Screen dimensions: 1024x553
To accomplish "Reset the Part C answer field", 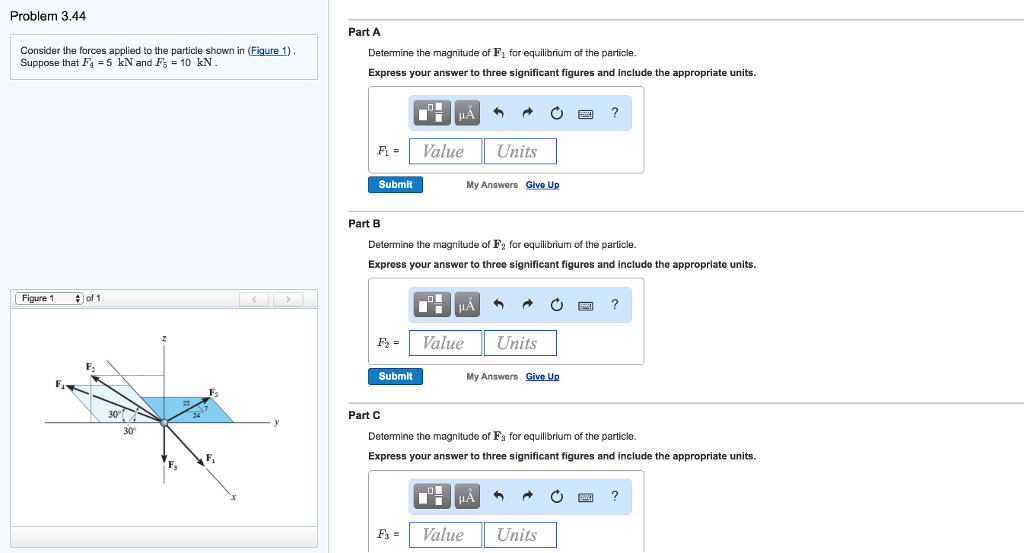I will pos(556,496).
